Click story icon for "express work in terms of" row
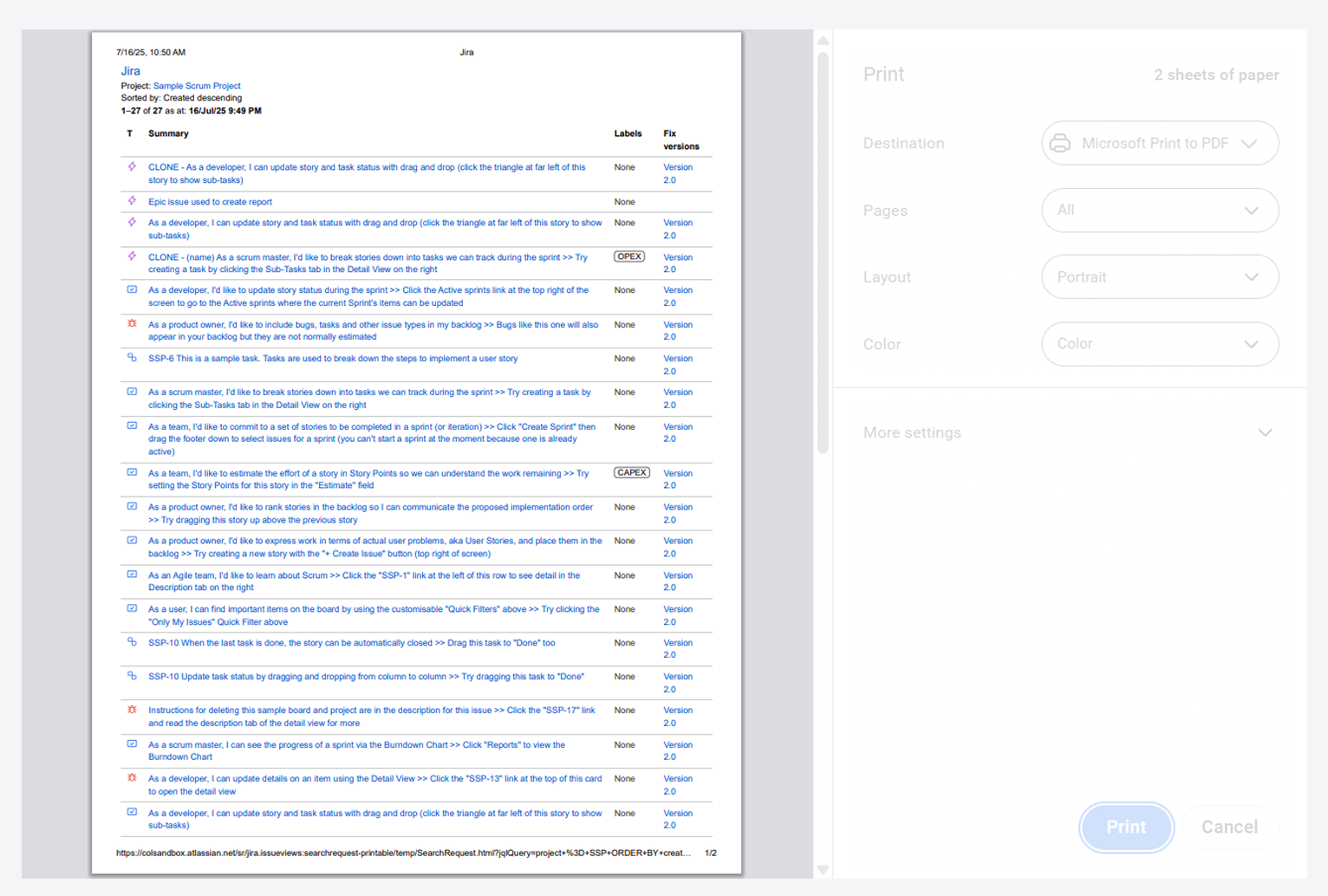 (x=132, y=540)
